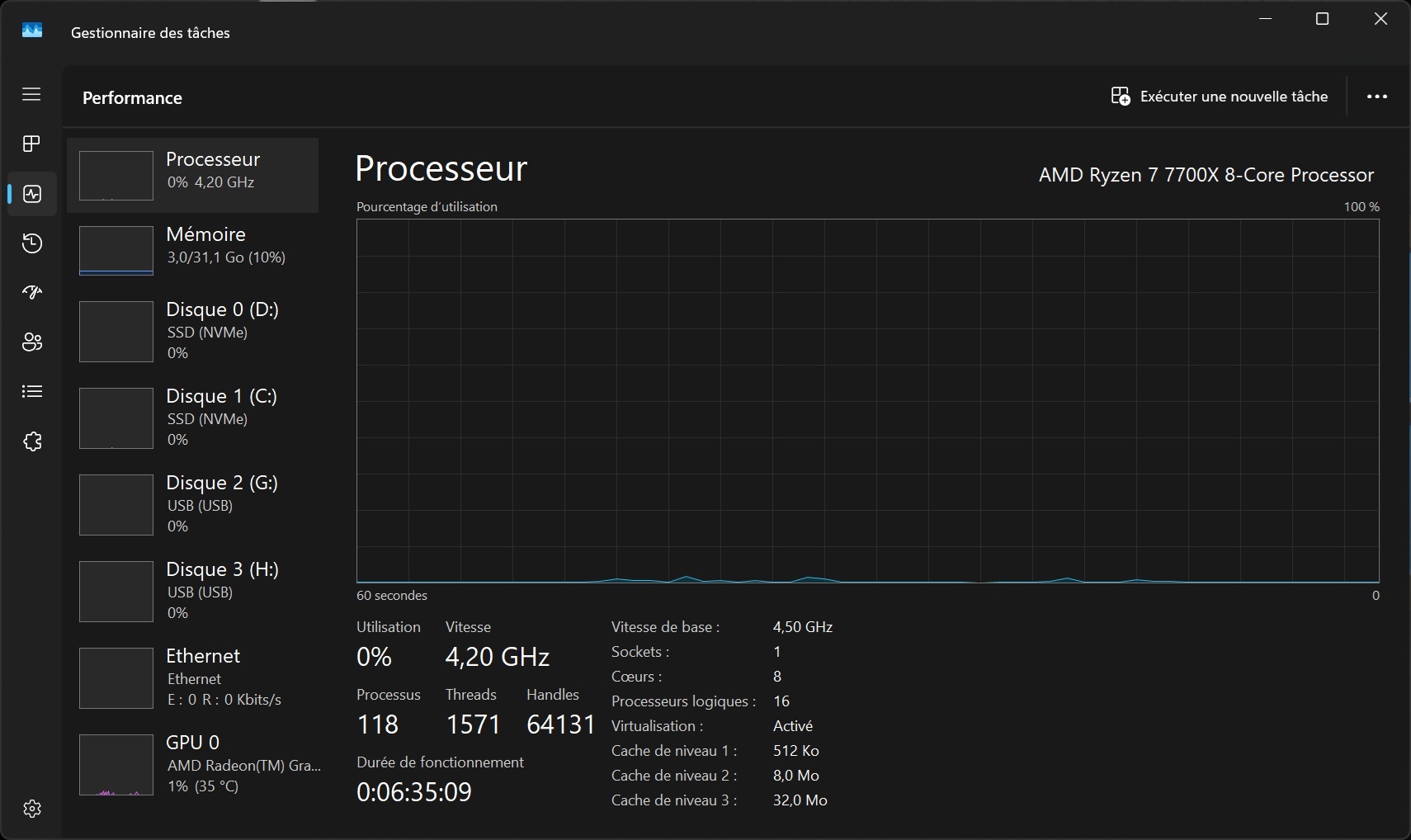Viewport: 1411px width, 840px height.
Task: Open the App history icon
Action: click(x=32, y=243)
